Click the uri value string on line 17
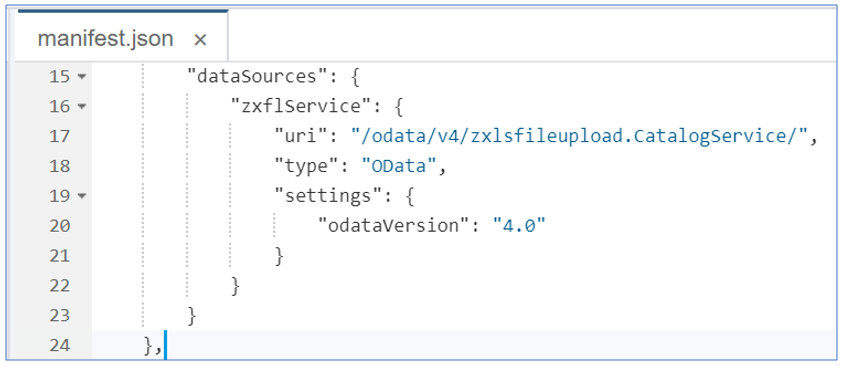The height and width of the screenshot is (366, 842). click(x=579, y=137)
